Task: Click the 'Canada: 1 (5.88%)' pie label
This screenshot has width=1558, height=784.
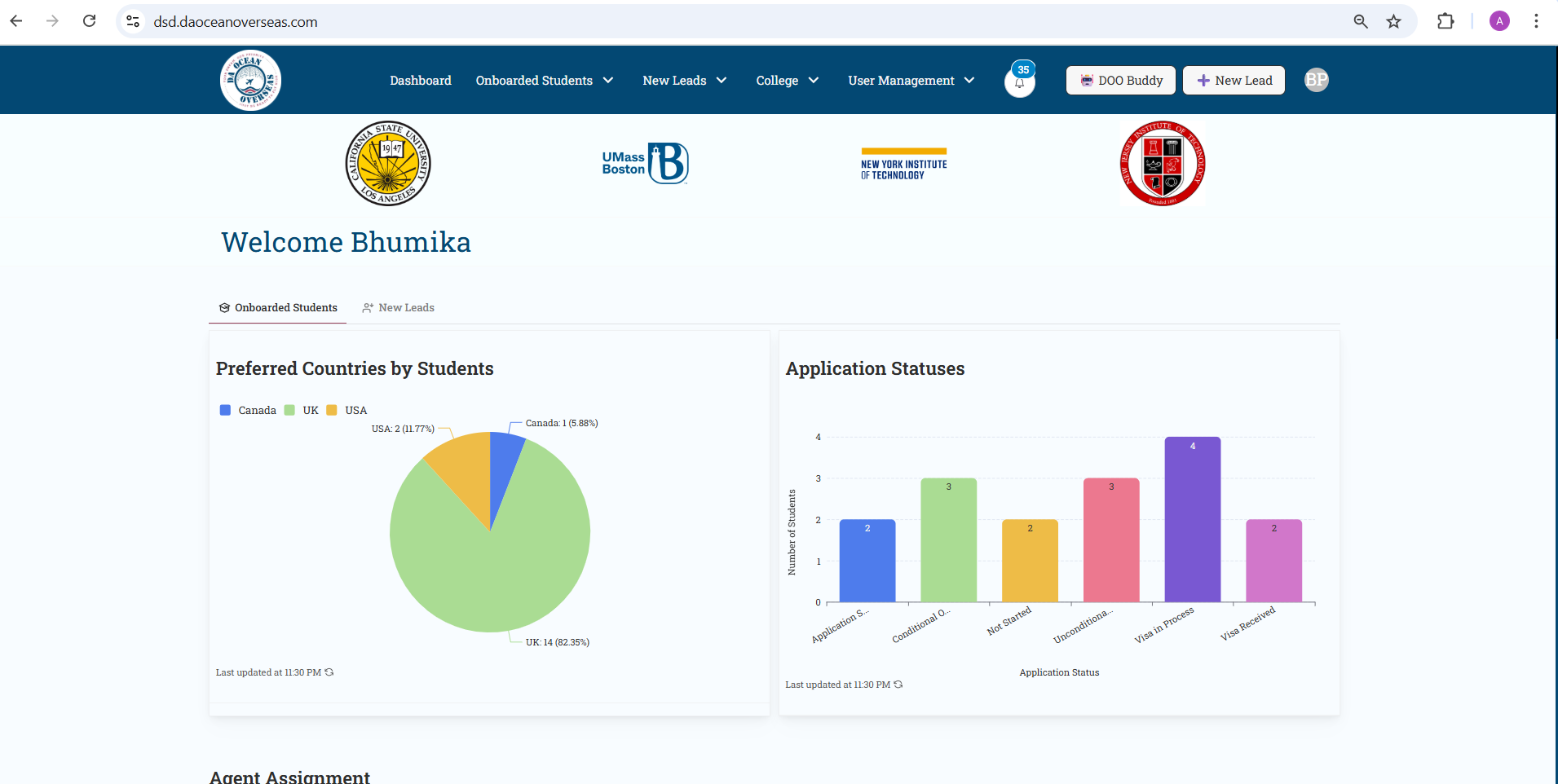Action: [x=562, y=423]
